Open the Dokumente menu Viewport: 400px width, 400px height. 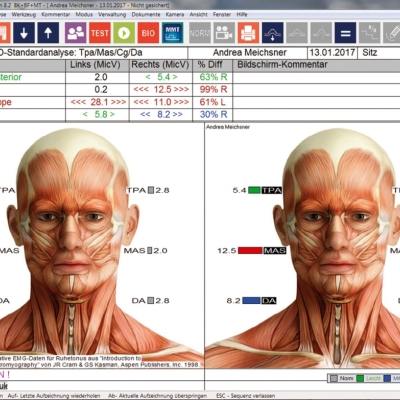pyautogui.click(x=146, y=14)
